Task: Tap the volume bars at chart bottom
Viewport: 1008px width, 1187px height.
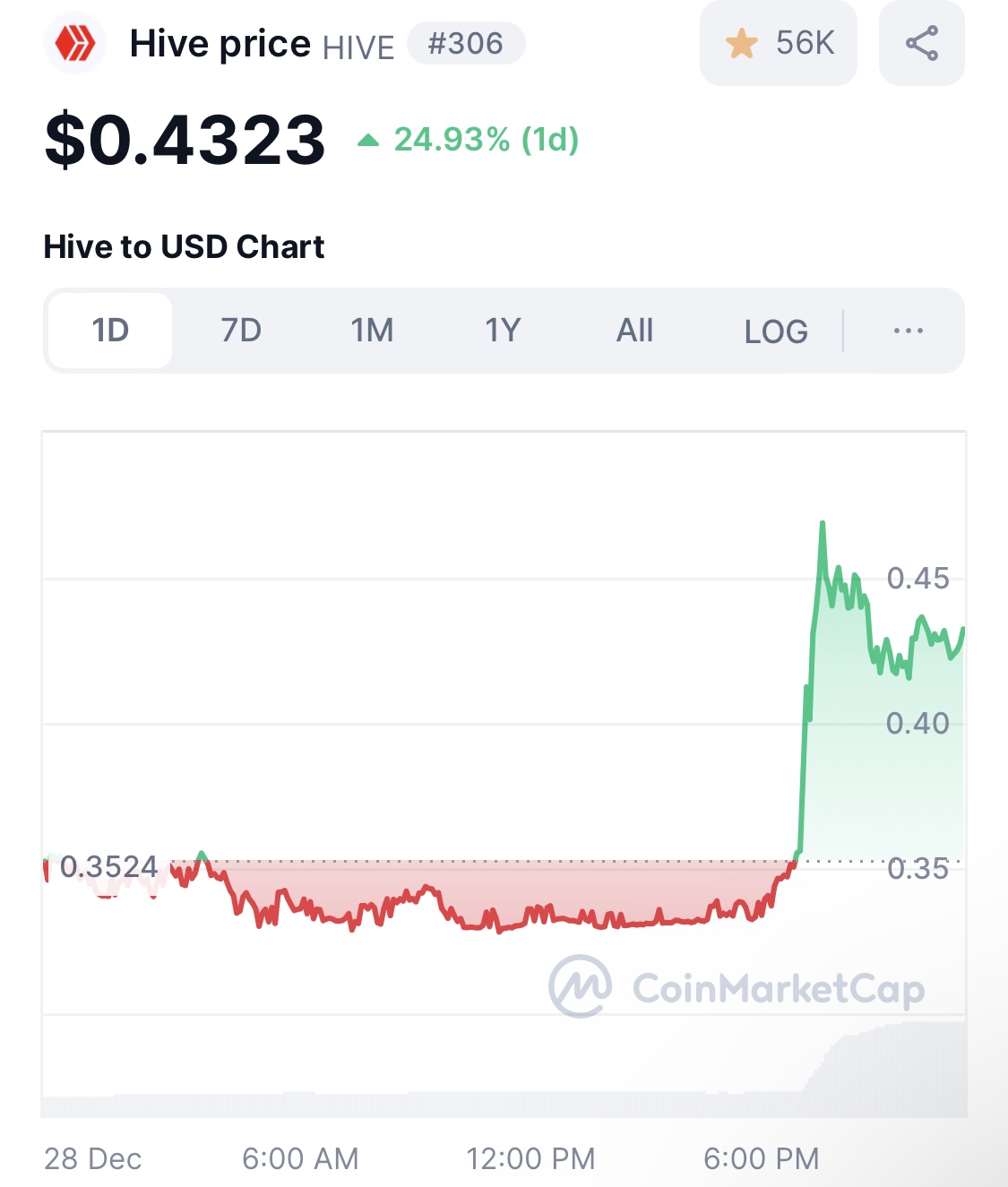Action: (504, 1071)
